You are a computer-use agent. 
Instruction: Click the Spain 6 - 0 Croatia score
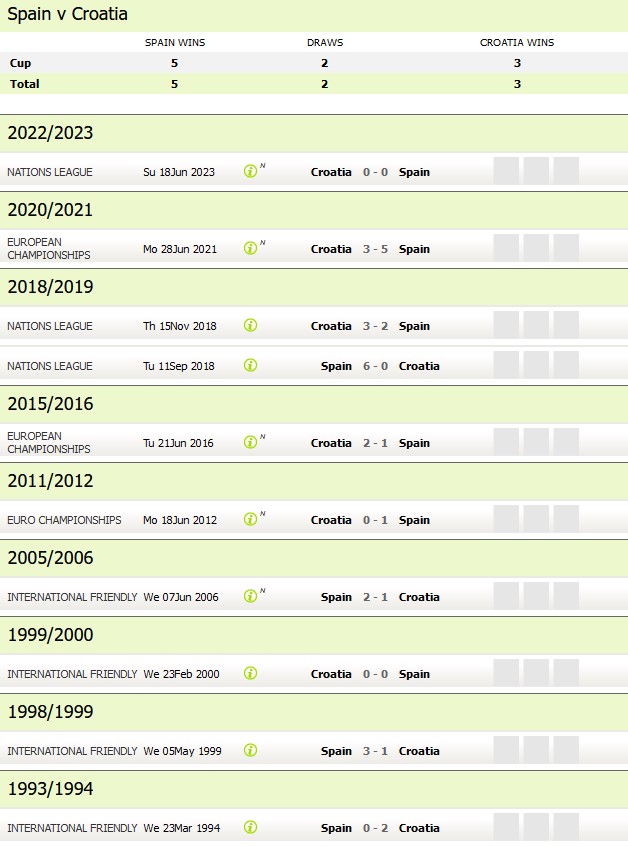tap(375, 366)
